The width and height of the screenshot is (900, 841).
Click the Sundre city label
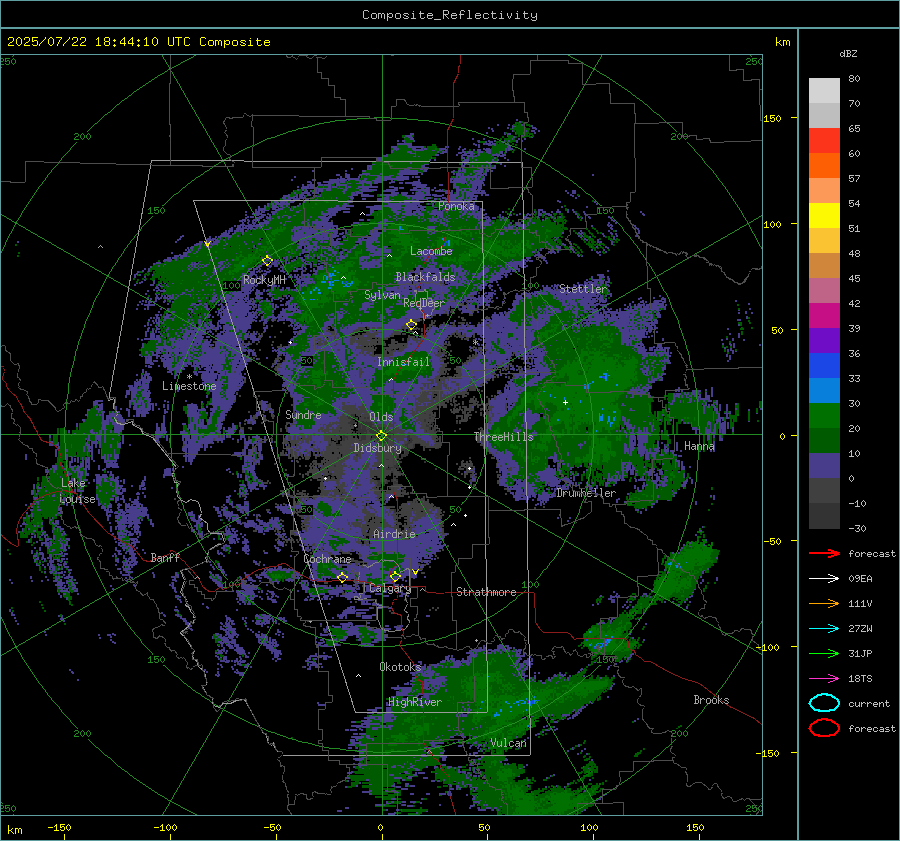pyautogui.click(x=303, y=414)
